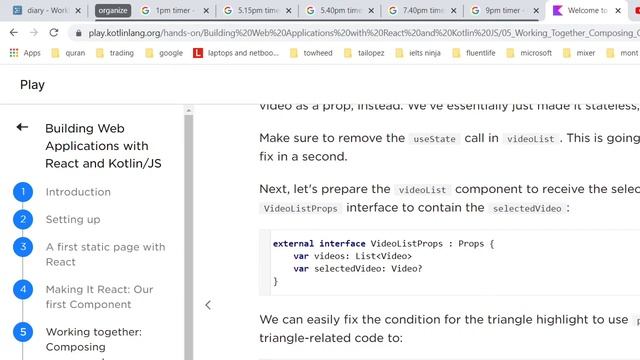Click the sidebar scrollbar up arrow

point(189,110)
